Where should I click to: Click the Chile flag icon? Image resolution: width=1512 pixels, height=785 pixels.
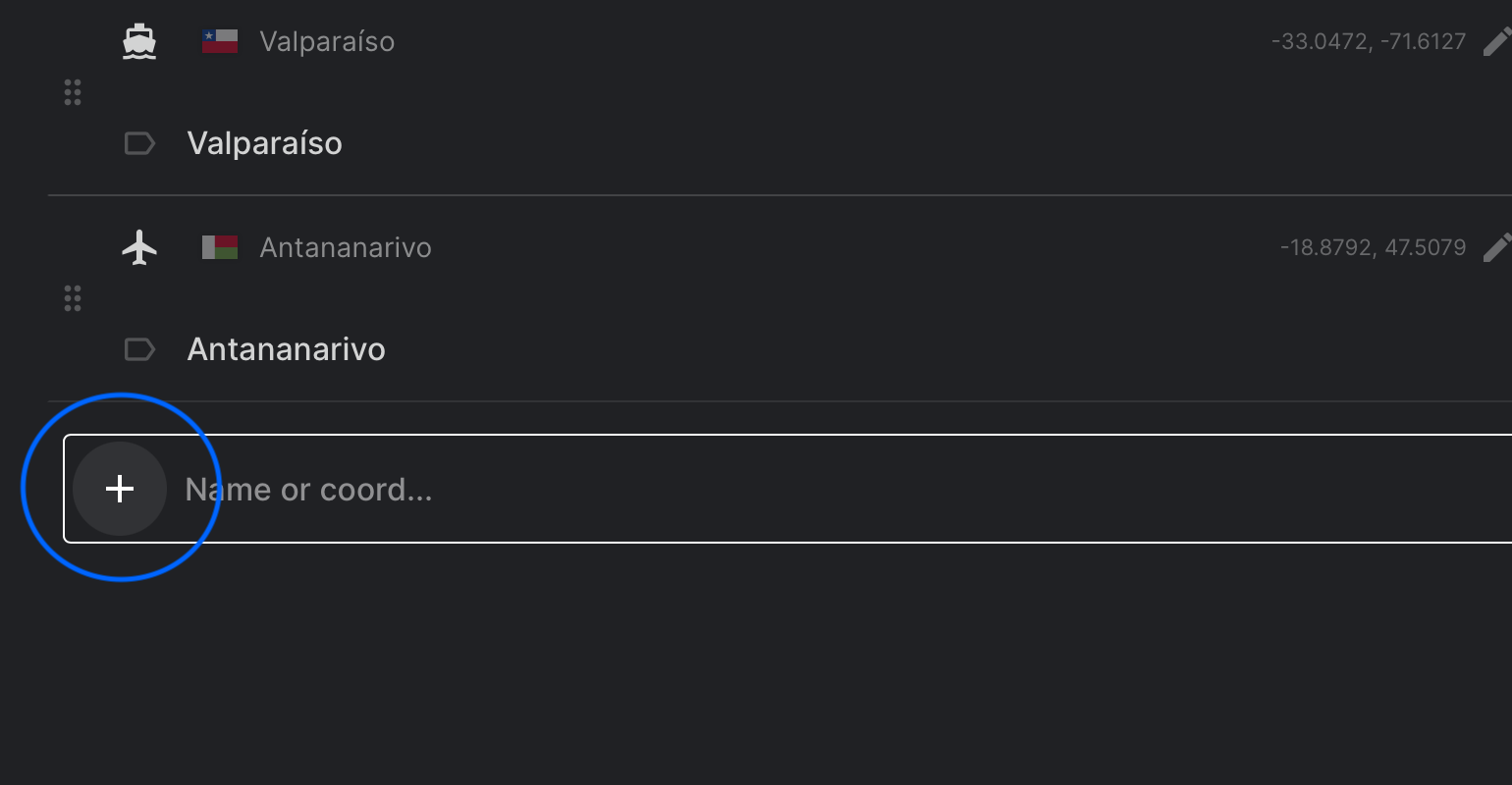[x=220, y=41]
